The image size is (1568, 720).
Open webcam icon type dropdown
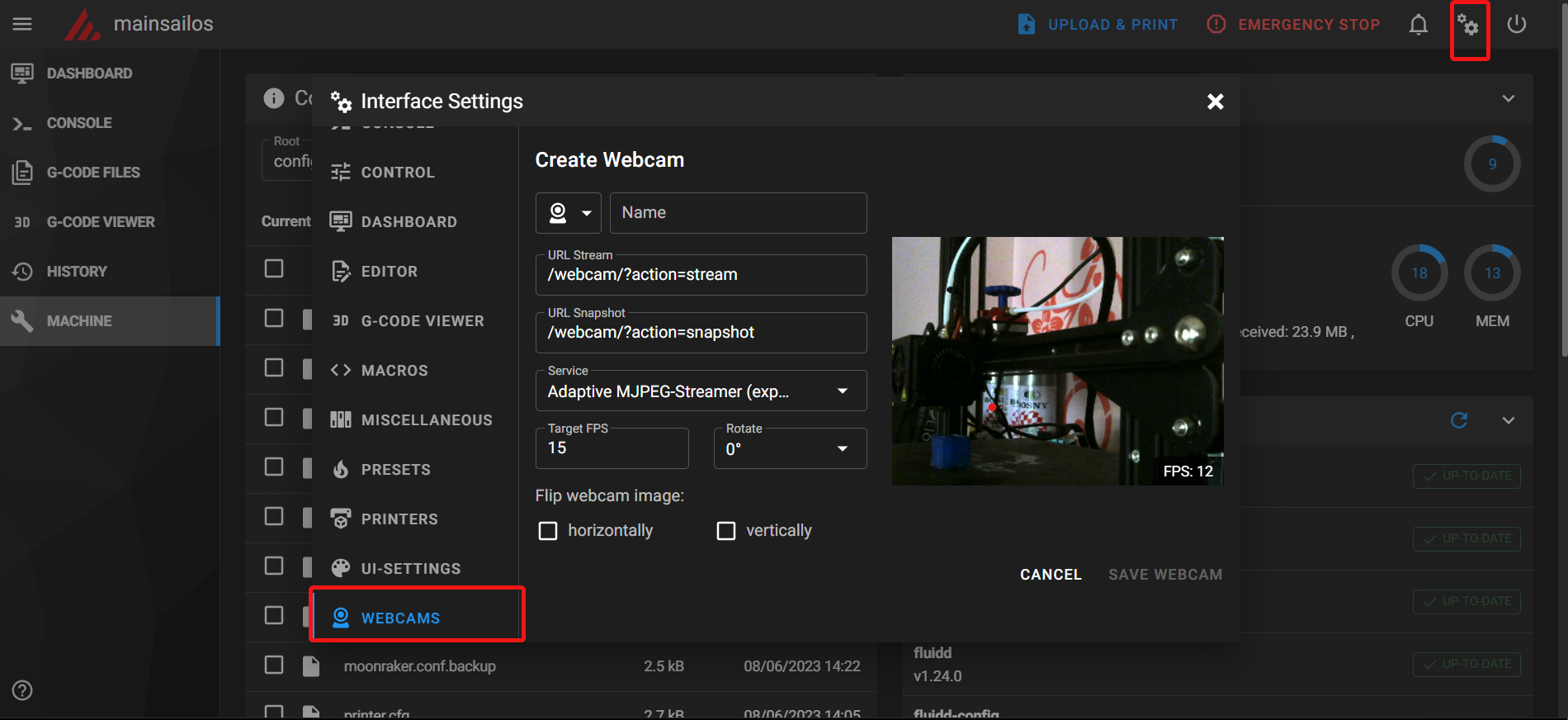(569, 213)
